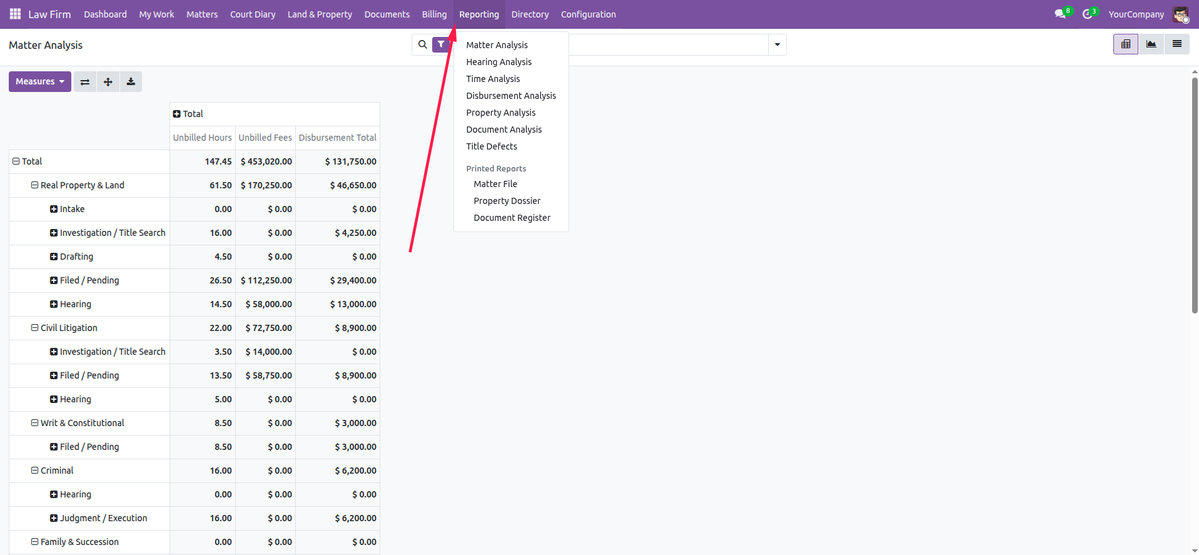Click the $ 170,250.00 unbilled fees cell
1199x555 pixels.
pos(265,185)
